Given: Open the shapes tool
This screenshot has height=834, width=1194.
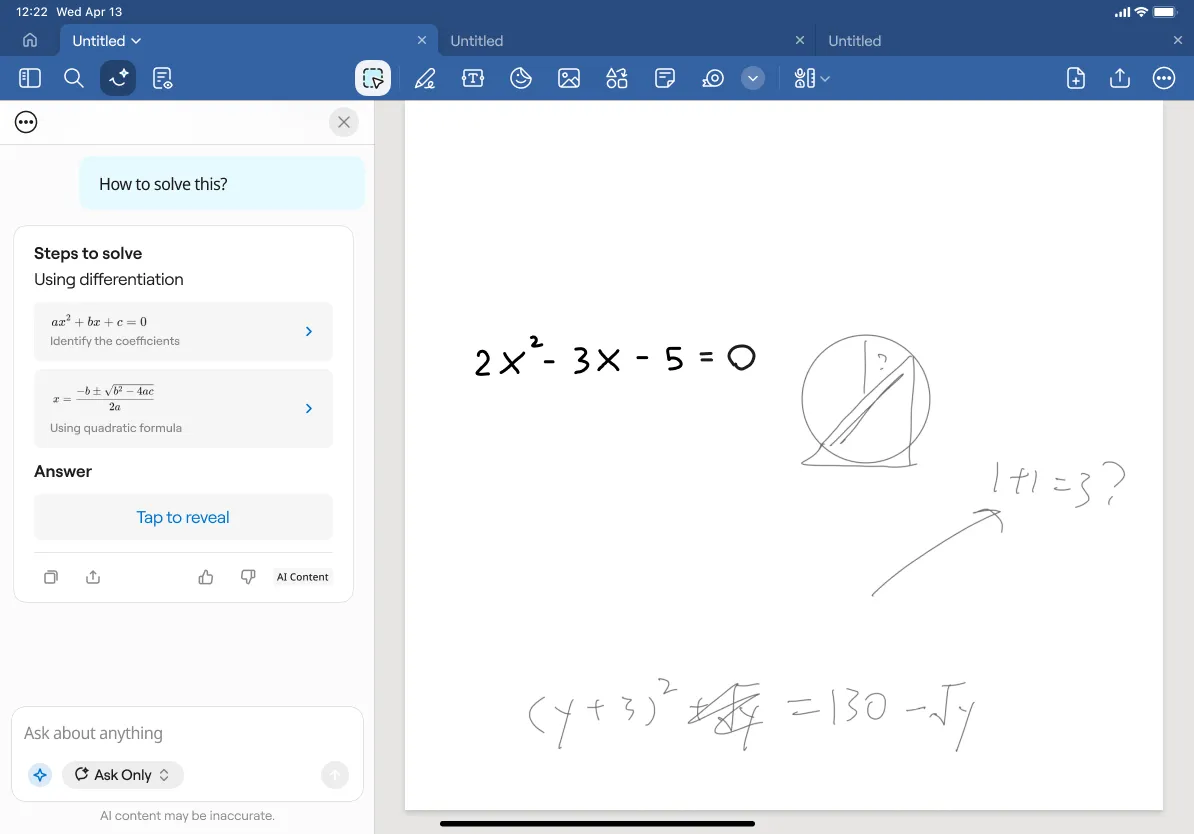Looking at the screenshot, I should click(617, 78).
